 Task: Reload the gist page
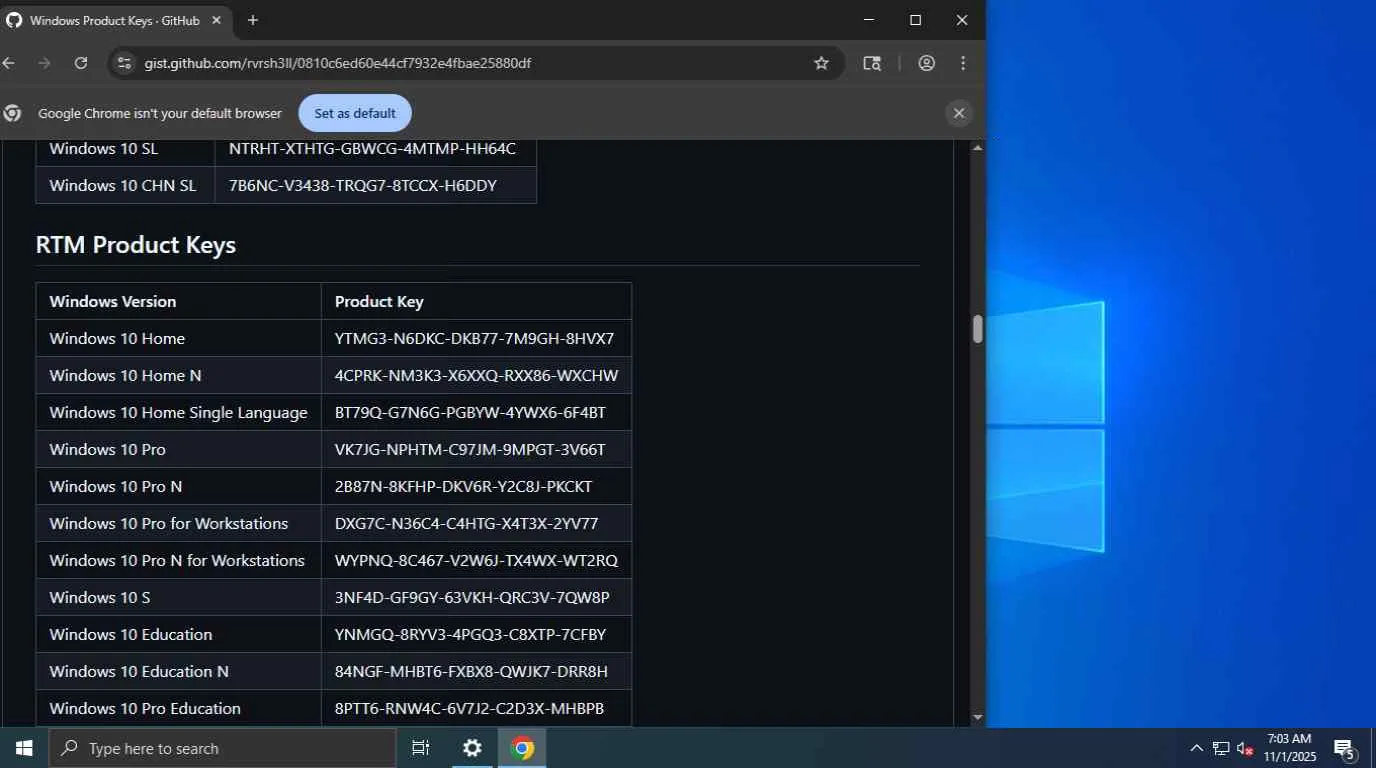click(x=81, y=63)
